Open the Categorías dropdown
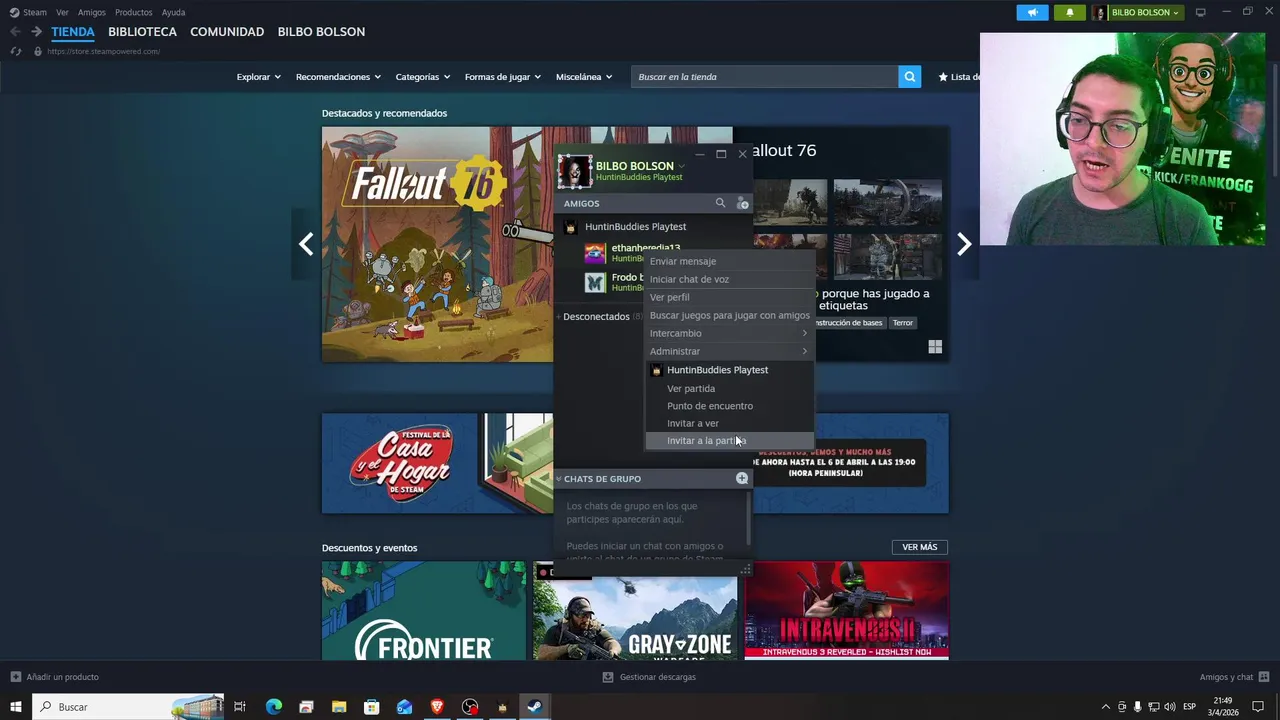 422,77
